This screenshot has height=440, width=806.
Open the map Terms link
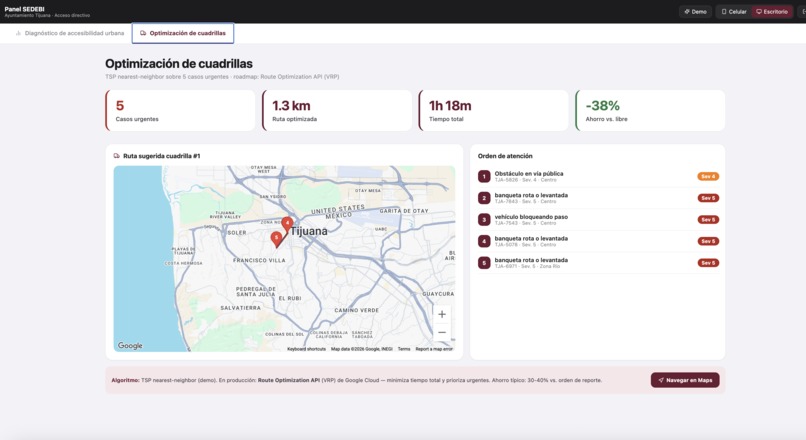pyautogui.click(x=404, y=349)
